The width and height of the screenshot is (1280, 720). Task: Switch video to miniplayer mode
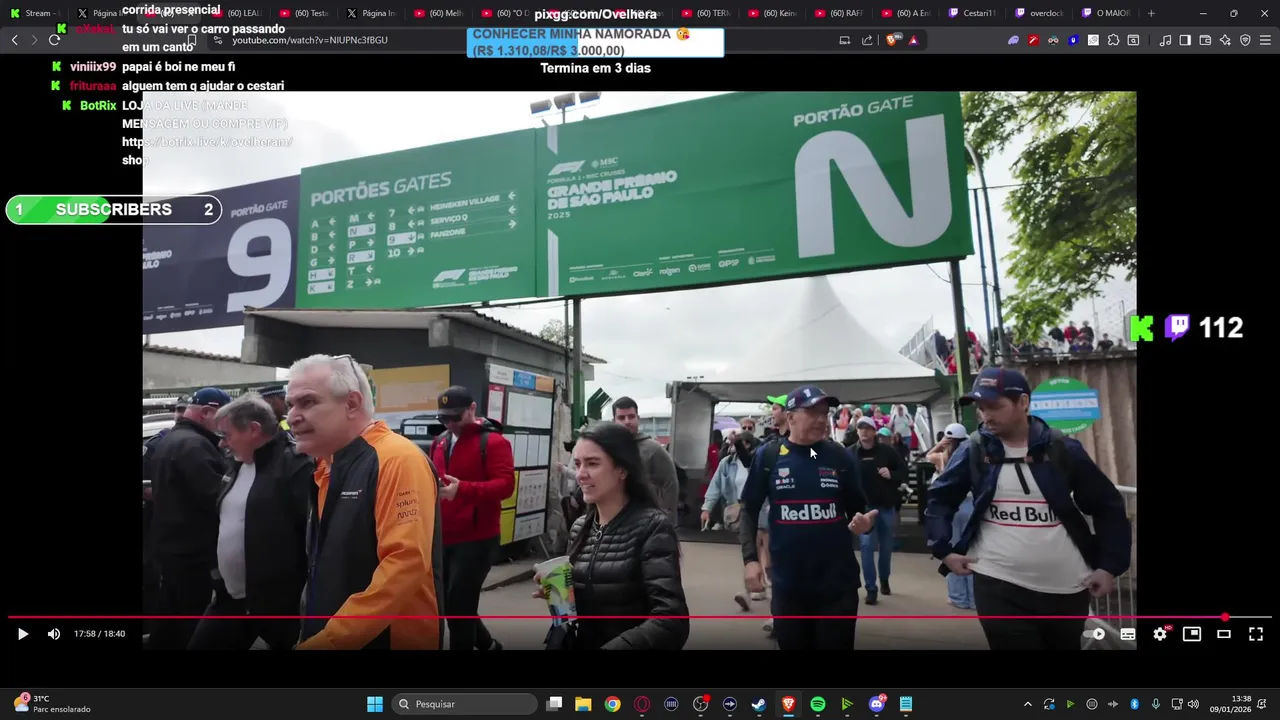click(x=1192, y=634)
